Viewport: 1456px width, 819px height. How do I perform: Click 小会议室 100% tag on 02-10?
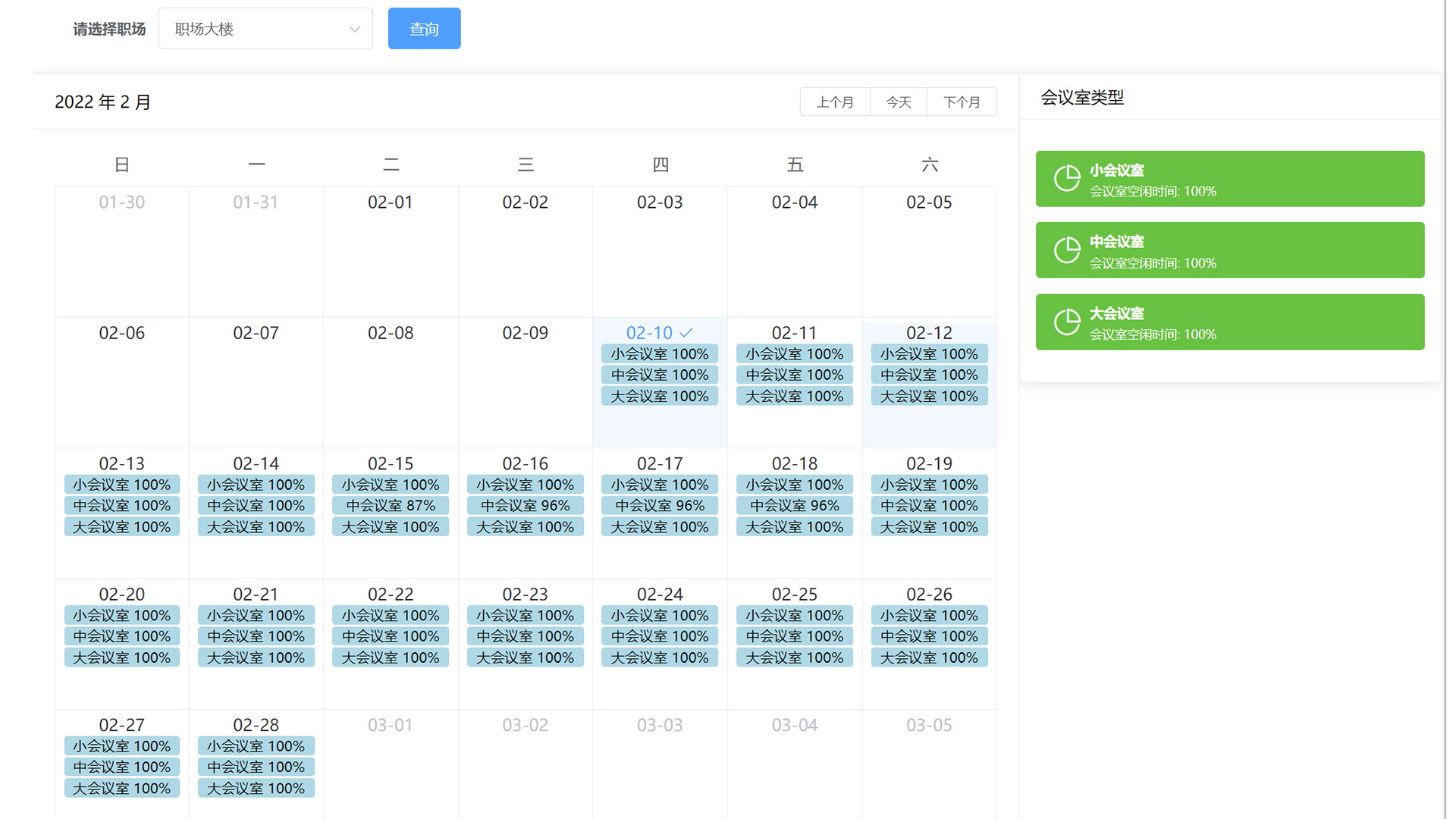tap(659, 354)
